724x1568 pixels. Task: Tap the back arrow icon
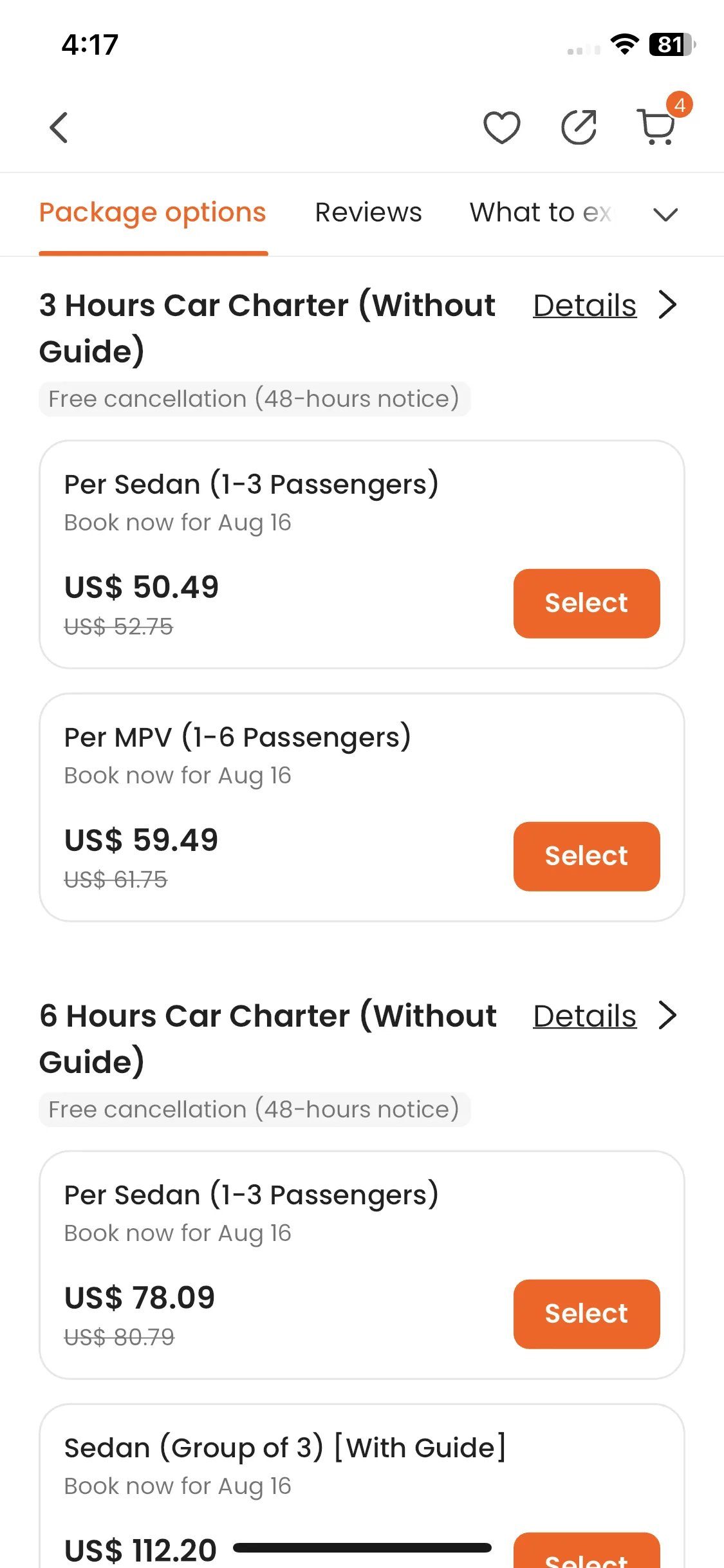point(59,127)
